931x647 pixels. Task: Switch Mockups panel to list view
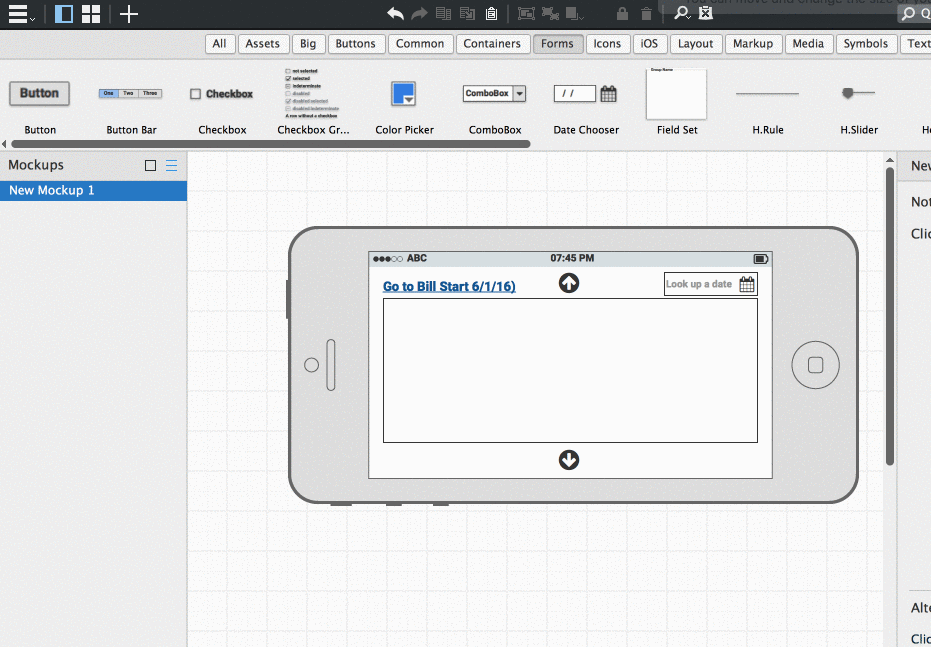click(171, 166)
